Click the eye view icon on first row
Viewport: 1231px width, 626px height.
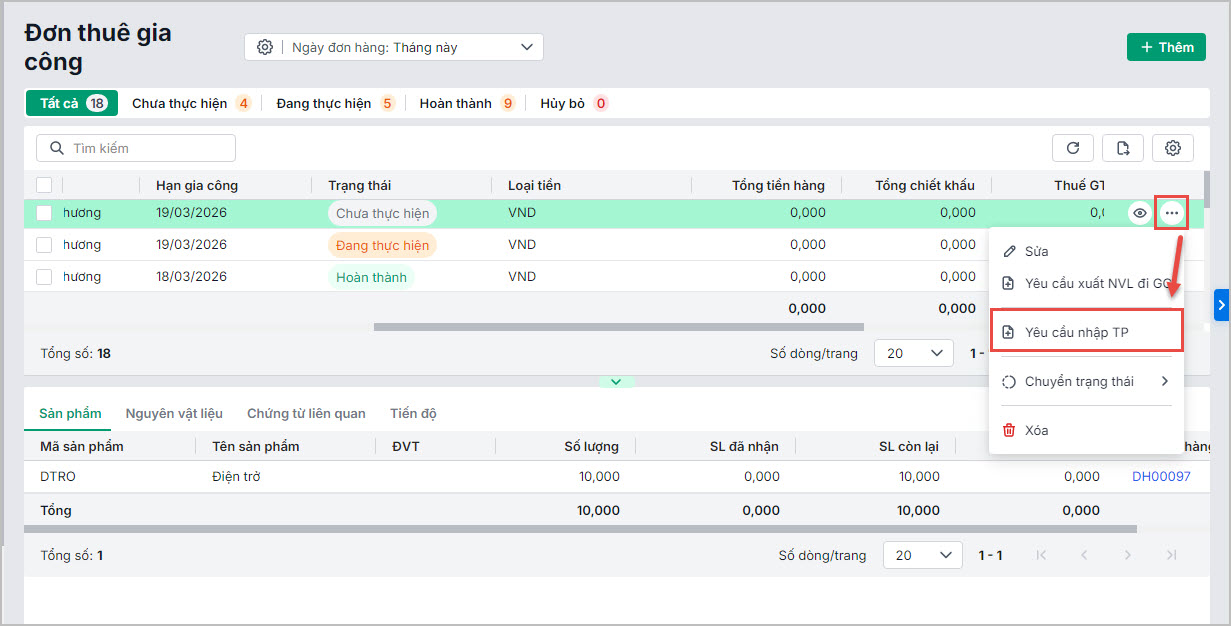(x=1139, y=213)
